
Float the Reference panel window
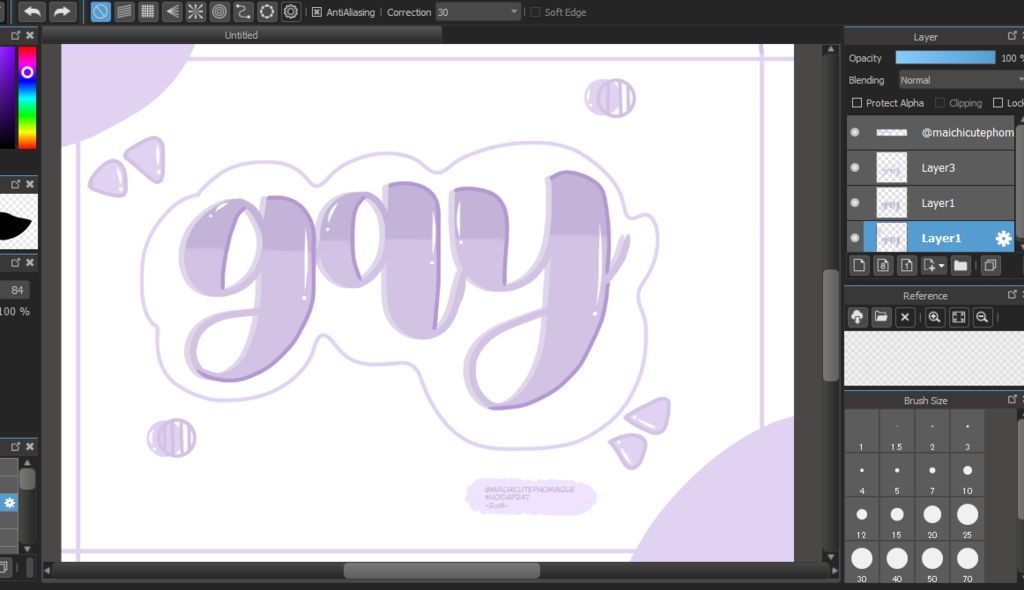1012,294
